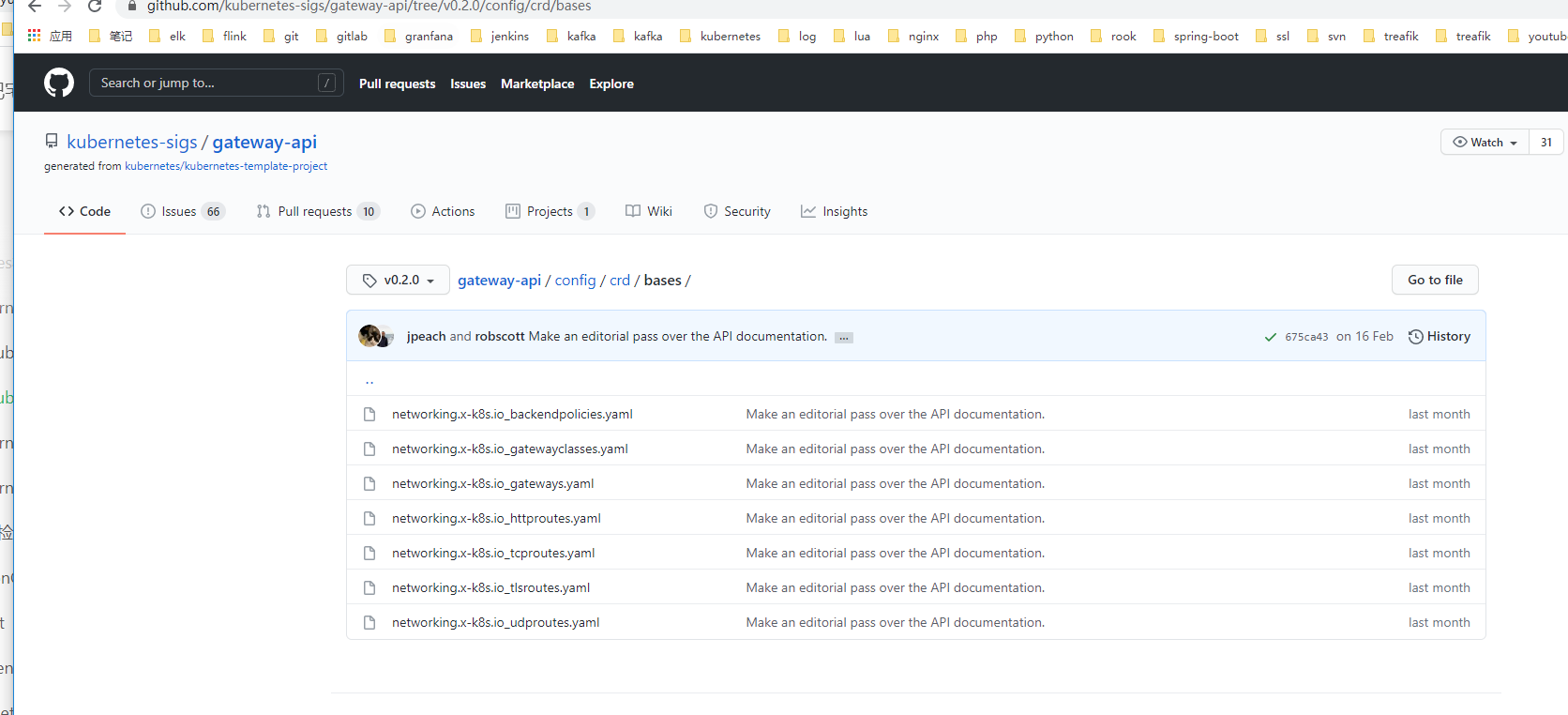
Task: Open the repository Pull requests tab
Action: pyautogui.click(x=318, y=211)
